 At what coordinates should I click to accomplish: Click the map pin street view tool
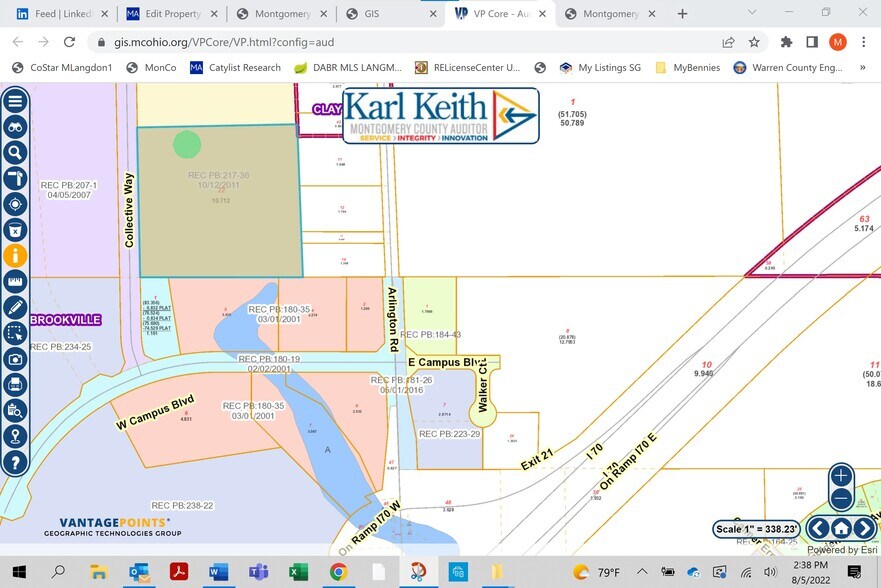[x=15, y=436]
